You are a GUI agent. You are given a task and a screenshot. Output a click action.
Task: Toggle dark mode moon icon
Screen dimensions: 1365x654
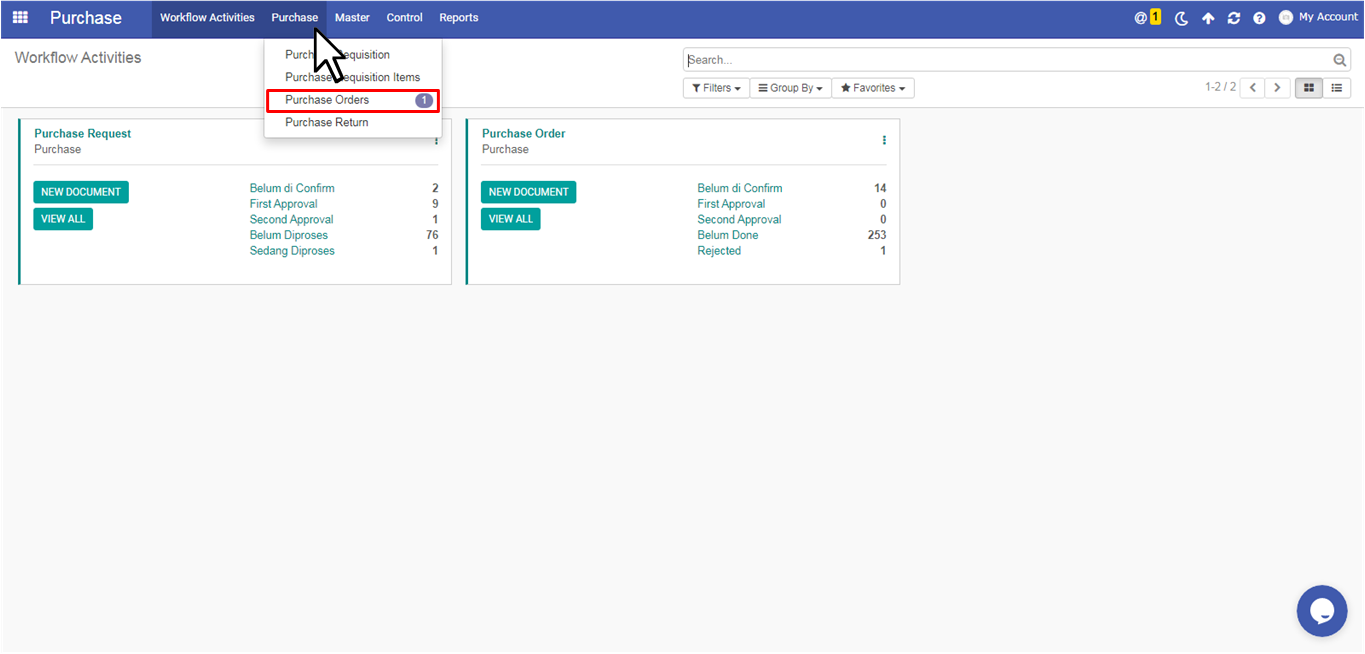[1181, 18]
